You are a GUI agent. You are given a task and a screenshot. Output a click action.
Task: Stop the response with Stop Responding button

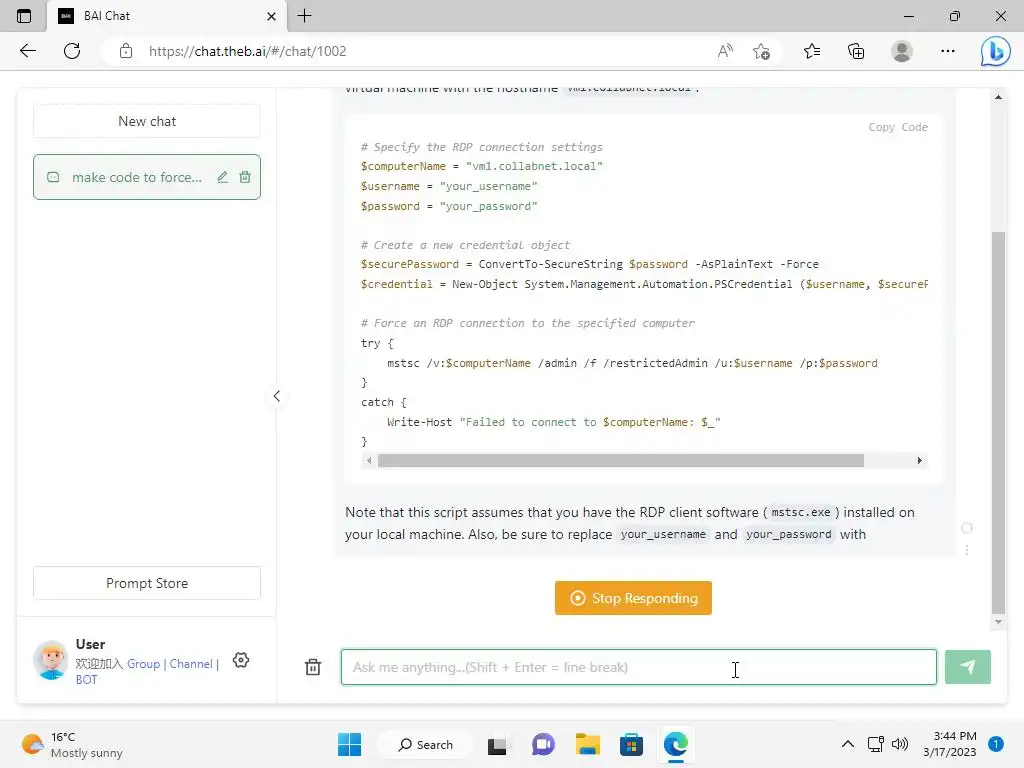633,598
